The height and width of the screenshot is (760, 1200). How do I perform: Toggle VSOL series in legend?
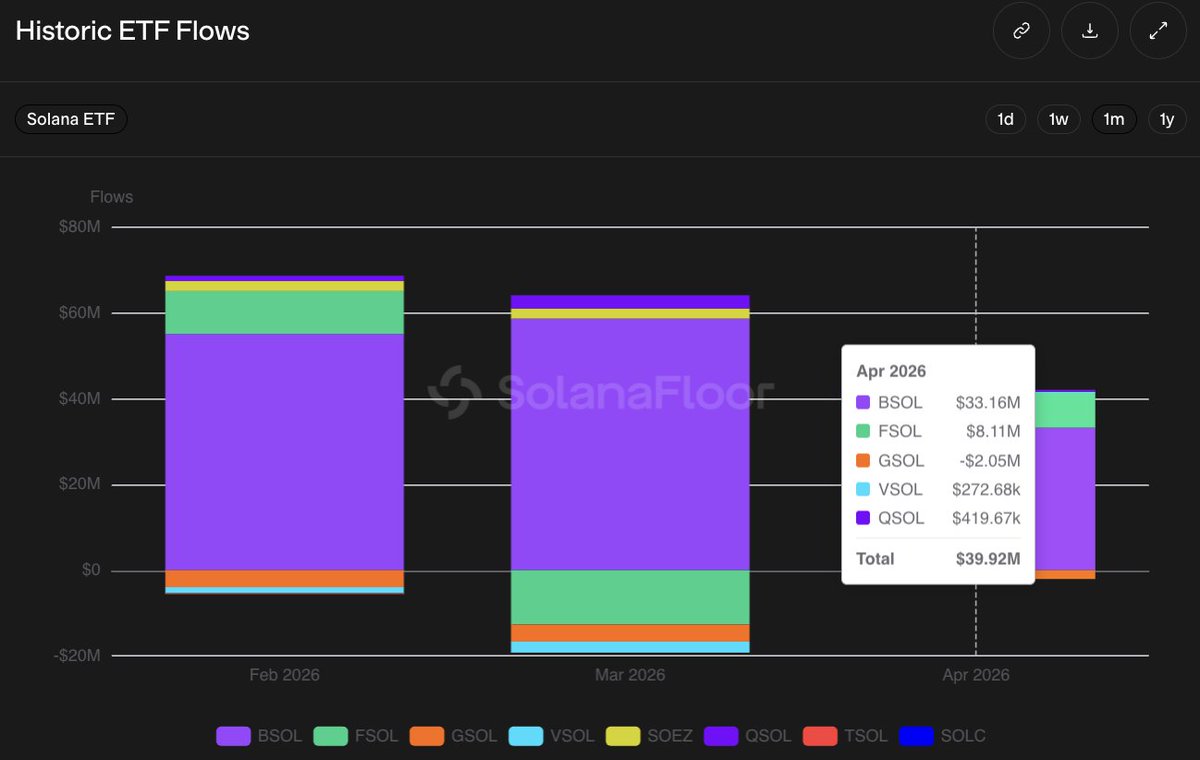552,736
